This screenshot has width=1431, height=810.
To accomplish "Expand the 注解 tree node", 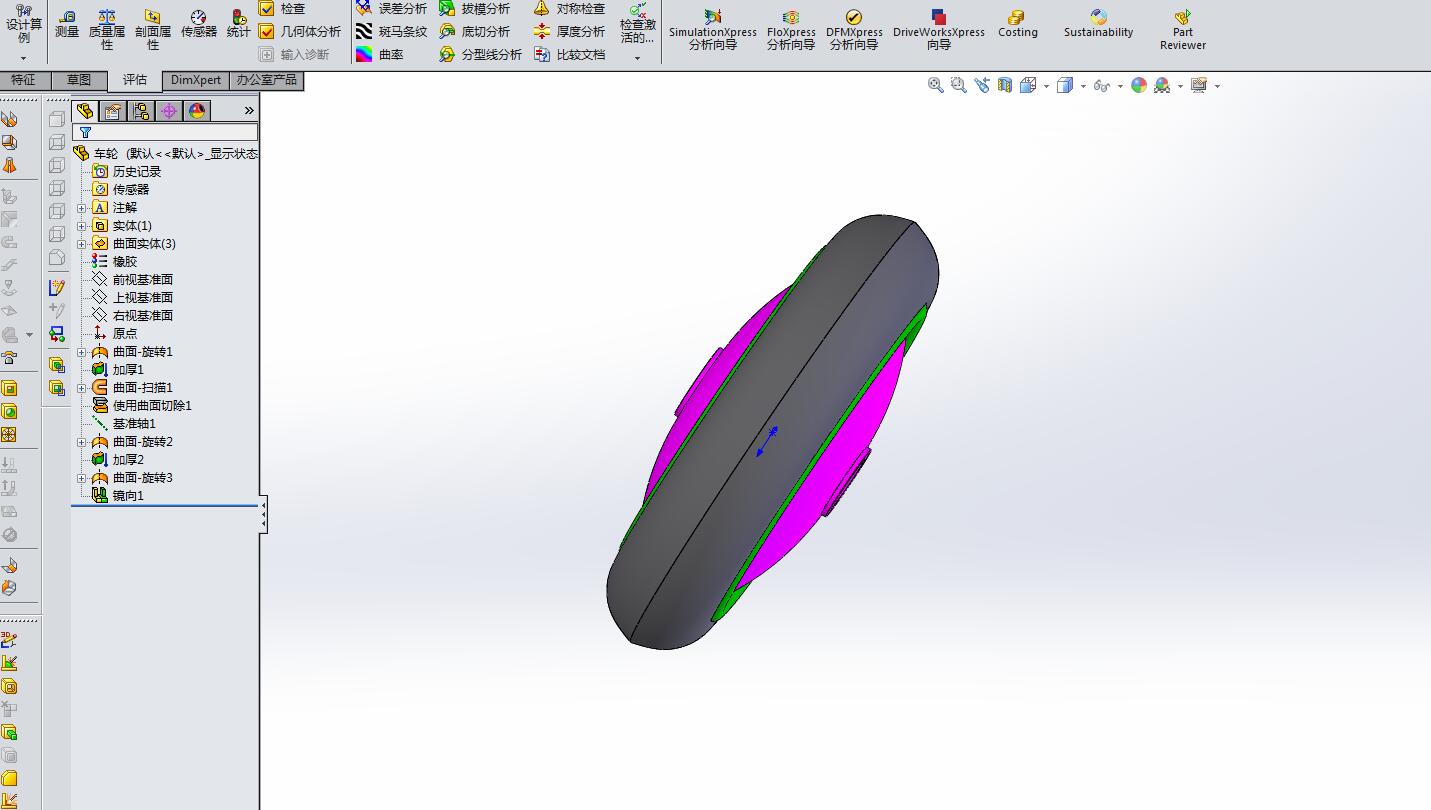I will 82,208.
